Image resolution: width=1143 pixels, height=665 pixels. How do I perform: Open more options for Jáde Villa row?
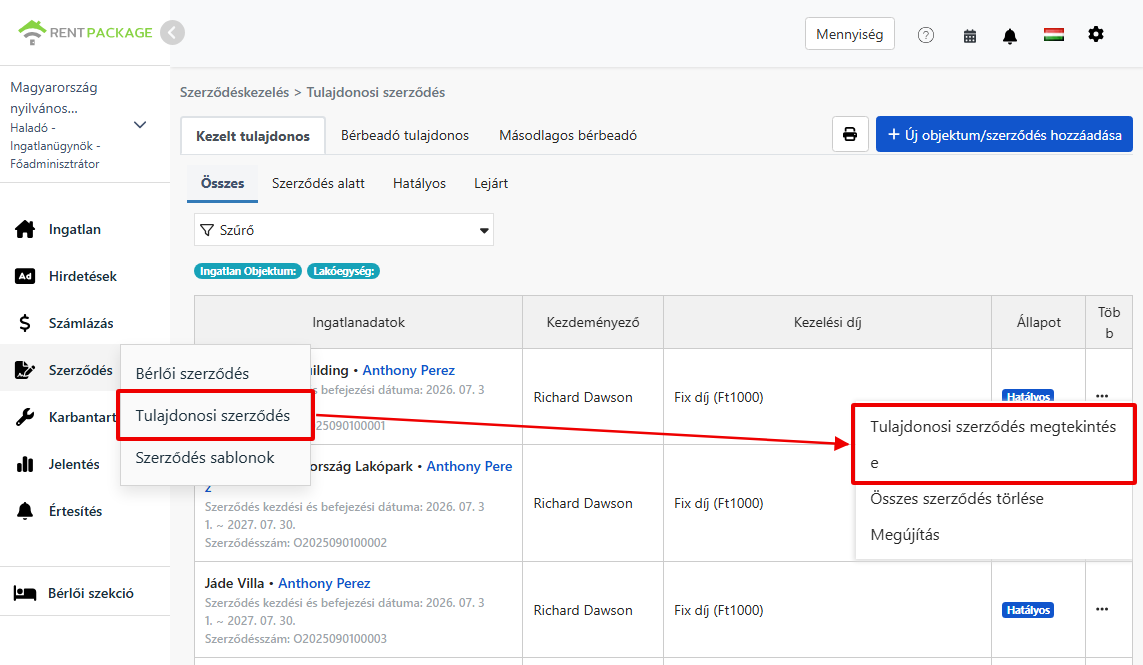click(1101, 609)
